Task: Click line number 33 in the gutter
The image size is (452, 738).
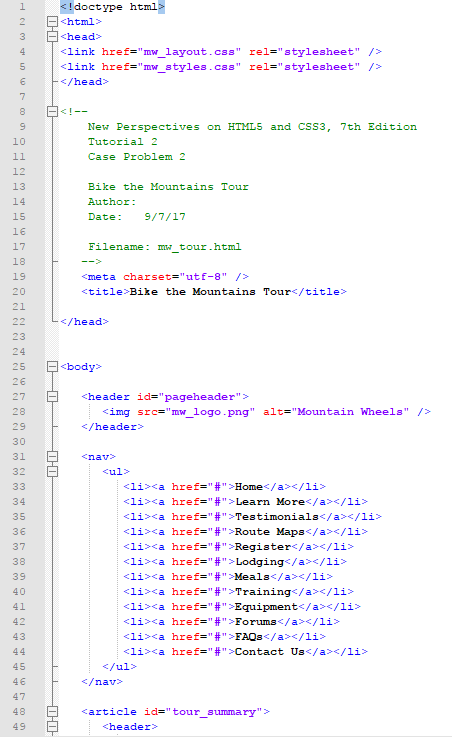Action: (x=19, y=487)
